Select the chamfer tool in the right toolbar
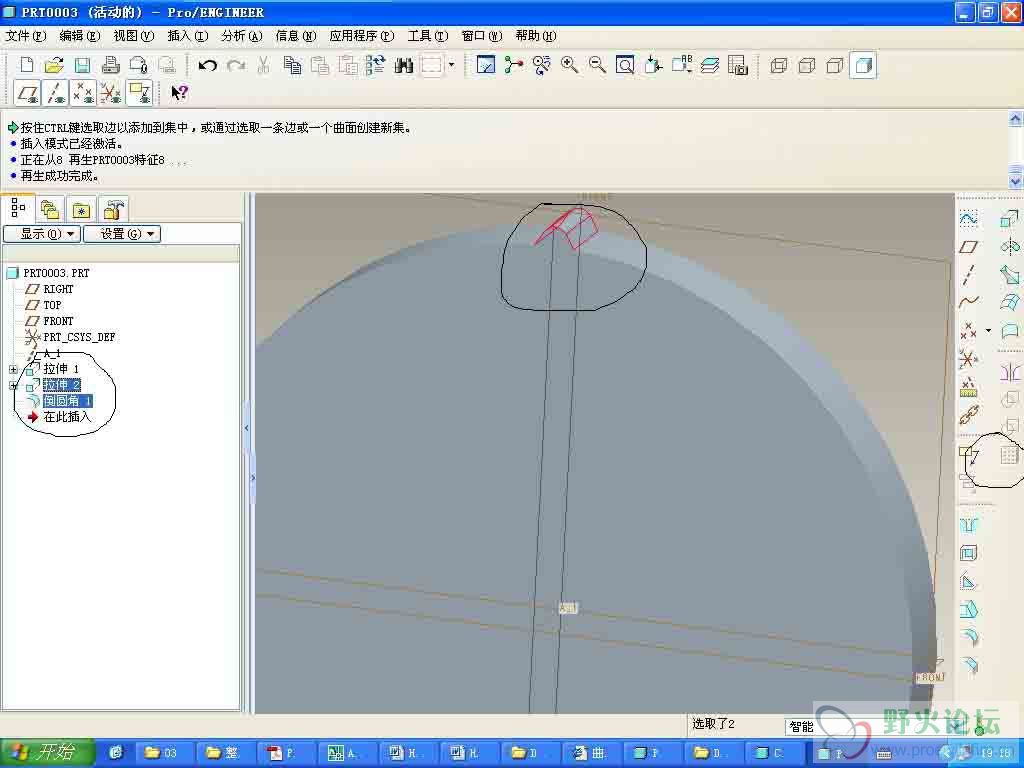The width and height of the screenshot is (1024, 768). 968,665
